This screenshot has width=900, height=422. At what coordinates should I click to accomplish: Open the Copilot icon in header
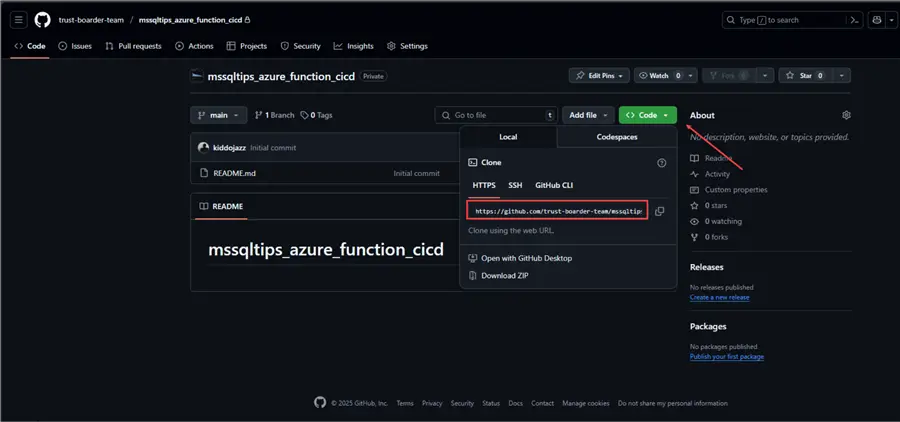pyautogui.click(x=876, y=20)
